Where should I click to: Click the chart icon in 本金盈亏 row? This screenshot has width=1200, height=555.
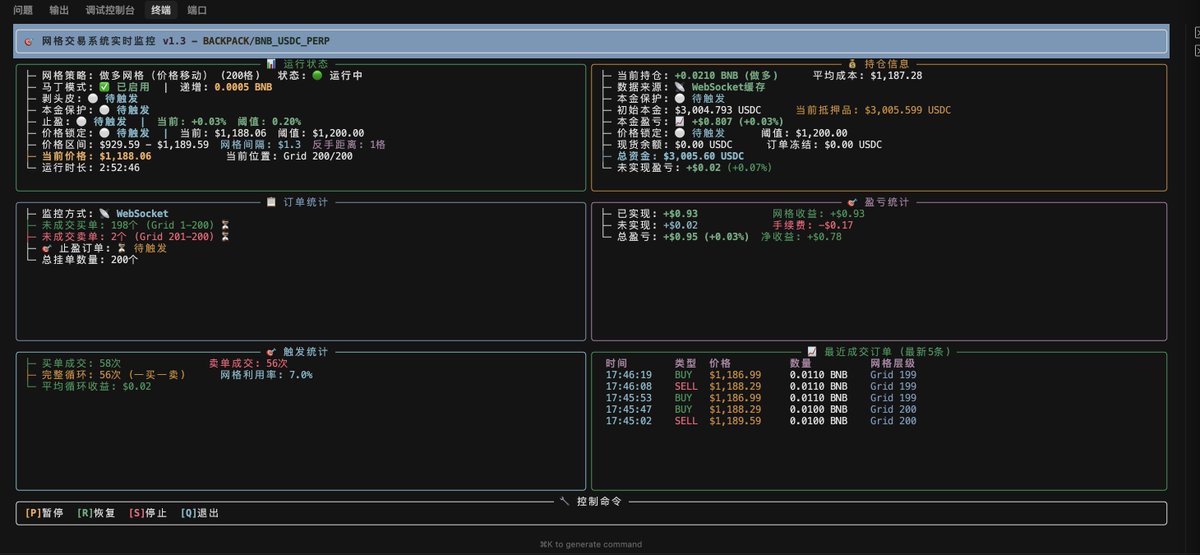click(681, 121)
